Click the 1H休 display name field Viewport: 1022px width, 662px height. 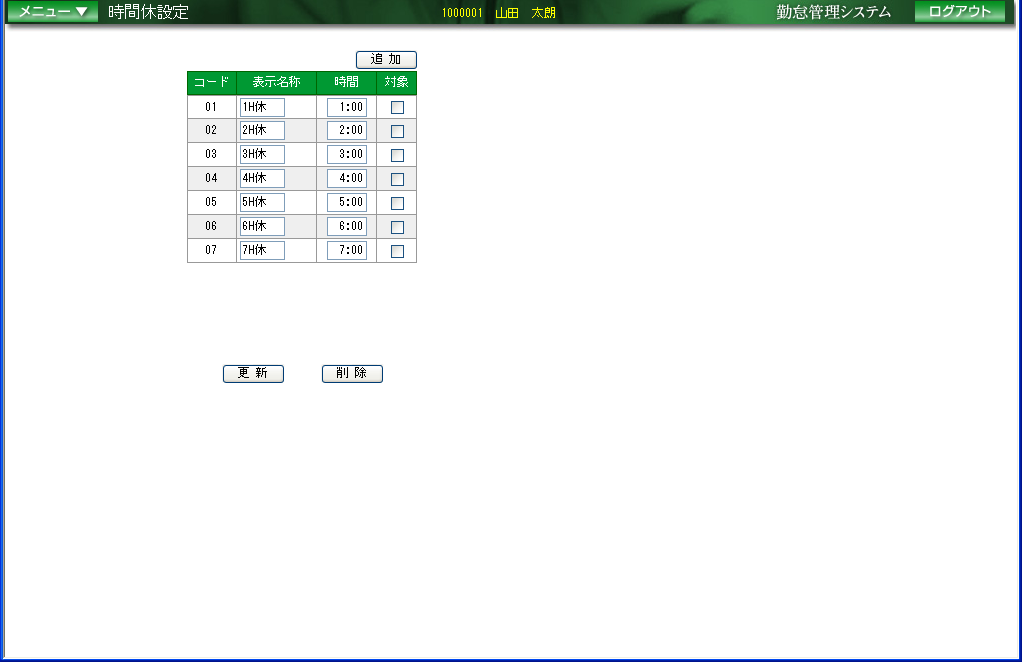point(262,107)
